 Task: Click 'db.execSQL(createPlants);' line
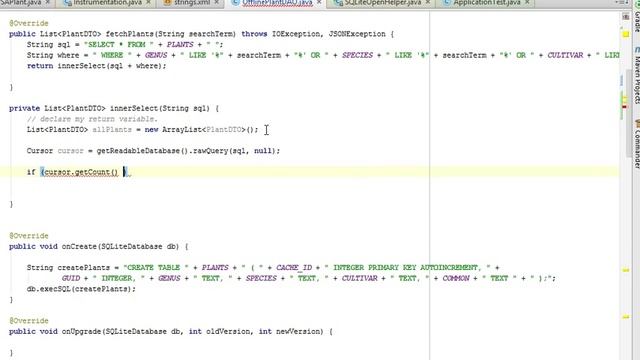click(81, 289)
